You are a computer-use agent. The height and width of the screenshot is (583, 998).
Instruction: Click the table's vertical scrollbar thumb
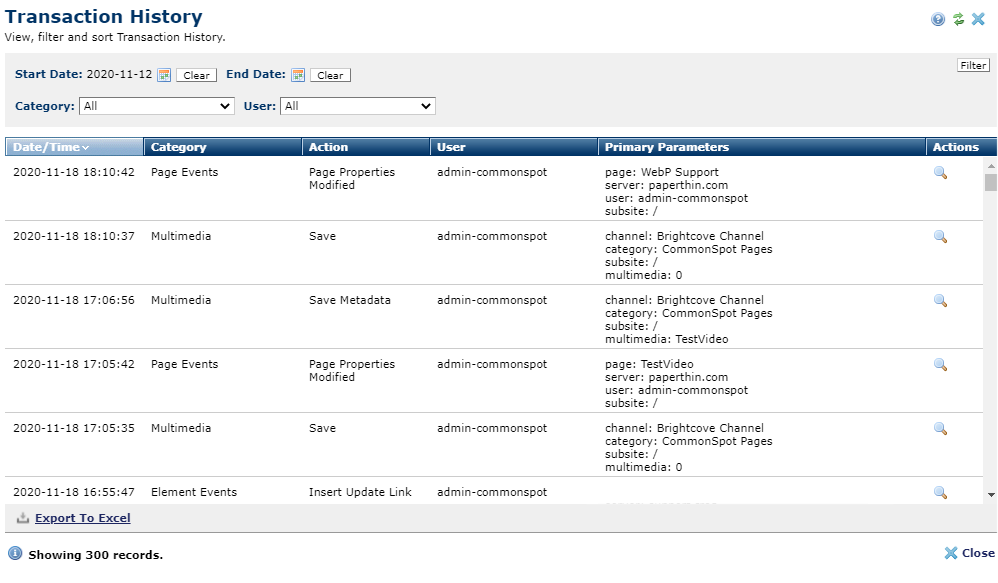990,183
